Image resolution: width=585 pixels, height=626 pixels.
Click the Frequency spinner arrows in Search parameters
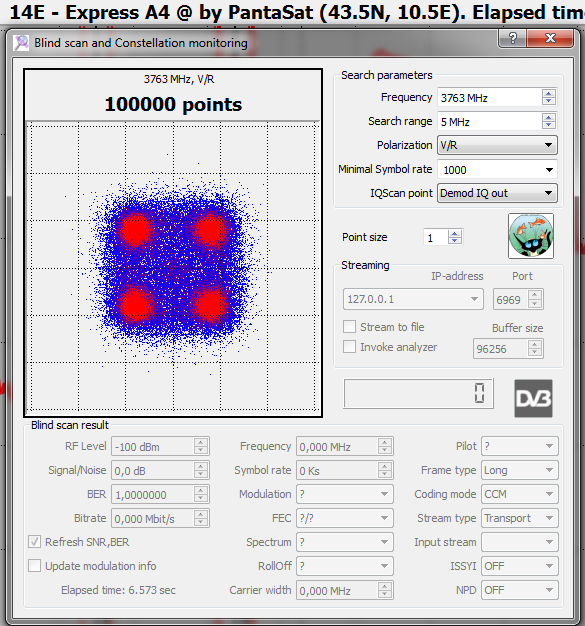pyautogui.click(x=549, y=97)
